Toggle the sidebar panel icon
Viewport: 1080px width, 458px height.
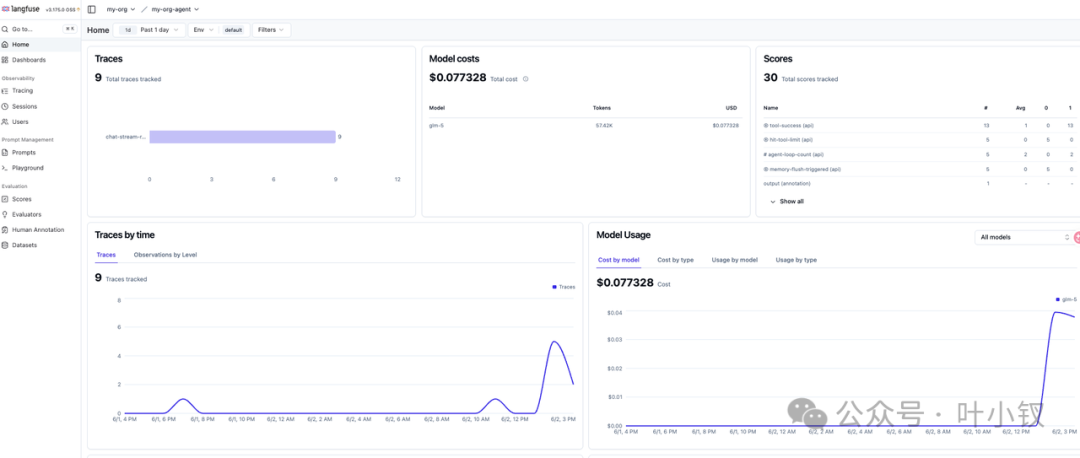tap(92, 10)
